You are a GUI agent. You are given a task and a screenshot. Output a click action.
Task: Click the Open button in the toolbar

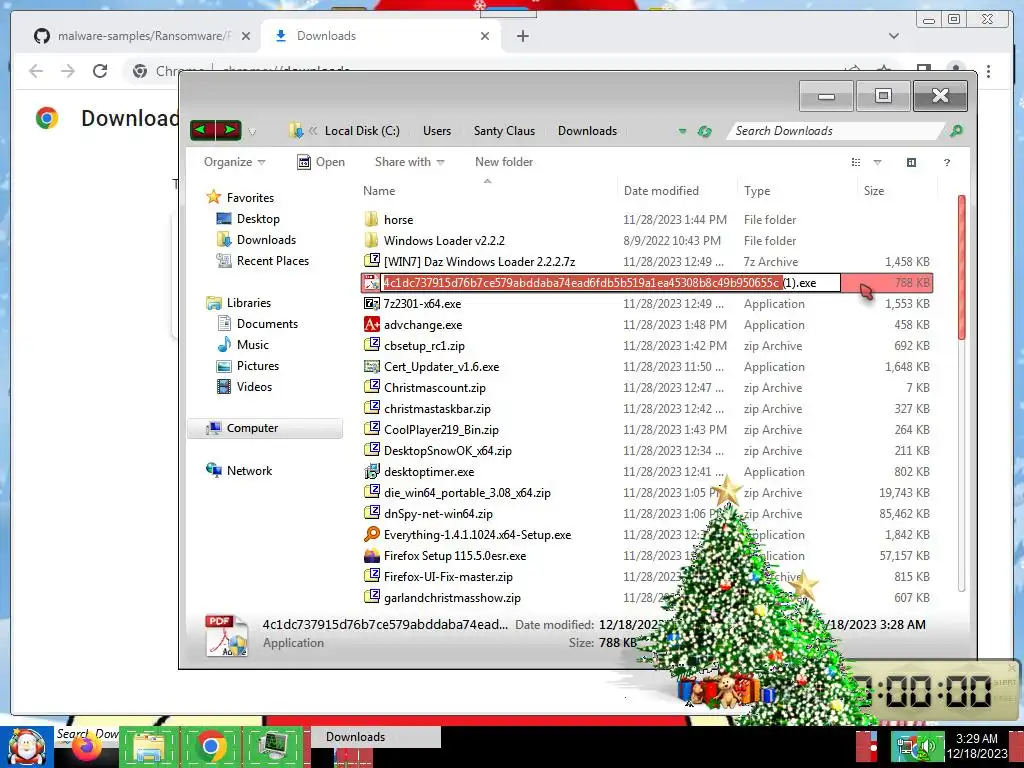(x=321, y=162)
